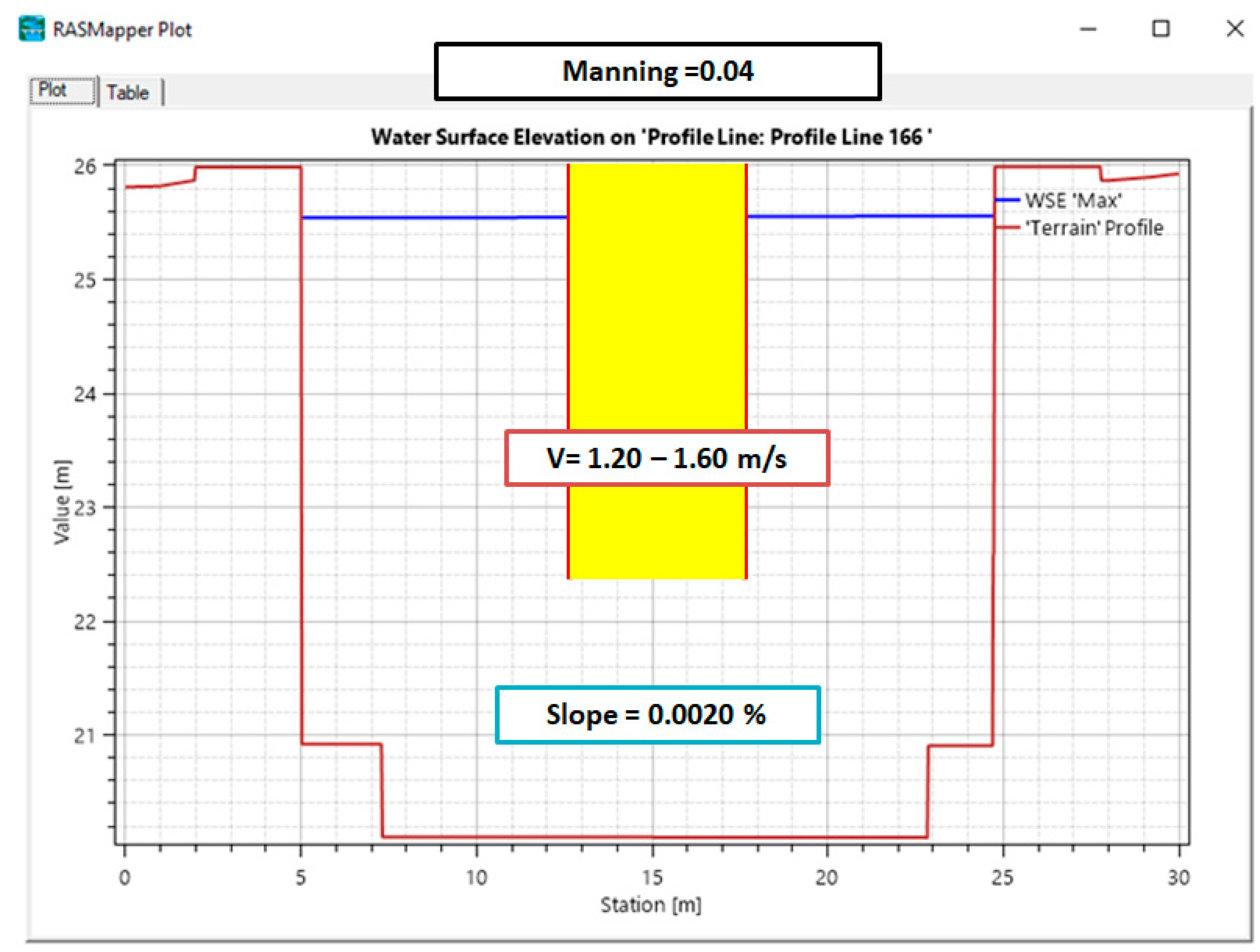Click the chart title about Profile Line 166

point(651,137)
